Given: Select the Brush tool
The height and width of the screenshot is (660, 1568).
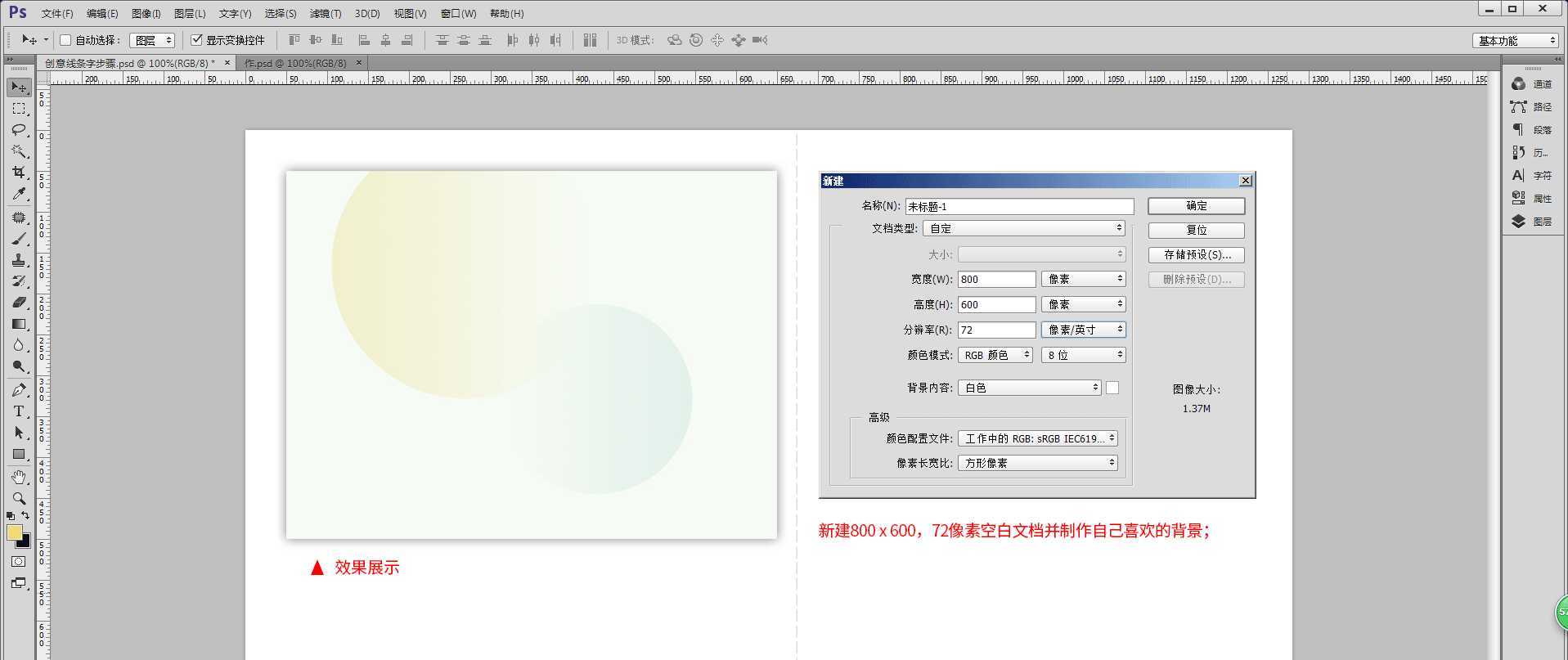Looking at the screenshot, I should click(19, 239).
